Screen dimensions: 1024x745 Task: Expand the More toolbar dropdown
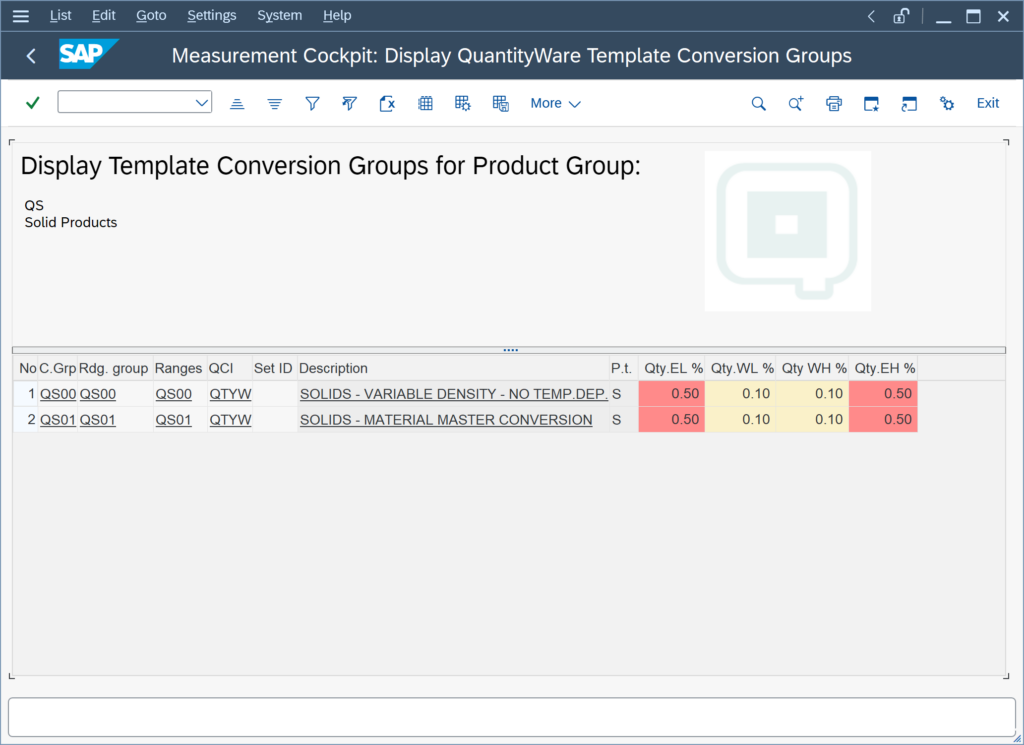tap(555, 103)
